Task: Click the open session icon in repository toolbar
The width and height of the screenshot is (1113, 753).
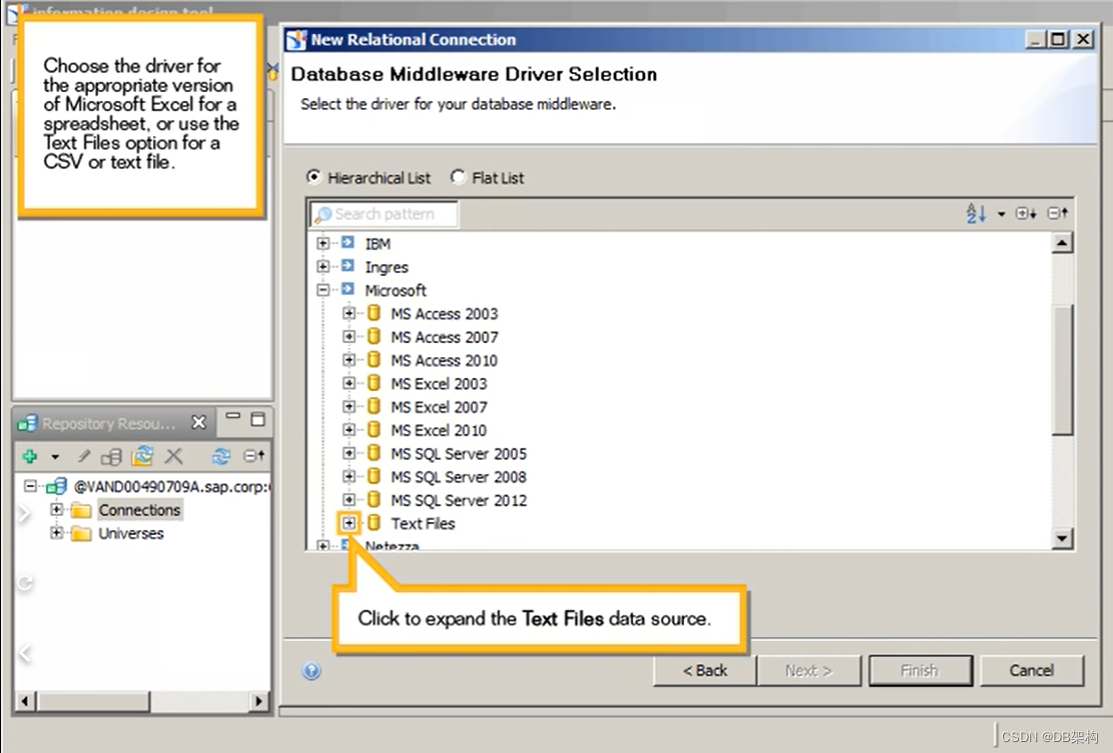Action: 111,456
